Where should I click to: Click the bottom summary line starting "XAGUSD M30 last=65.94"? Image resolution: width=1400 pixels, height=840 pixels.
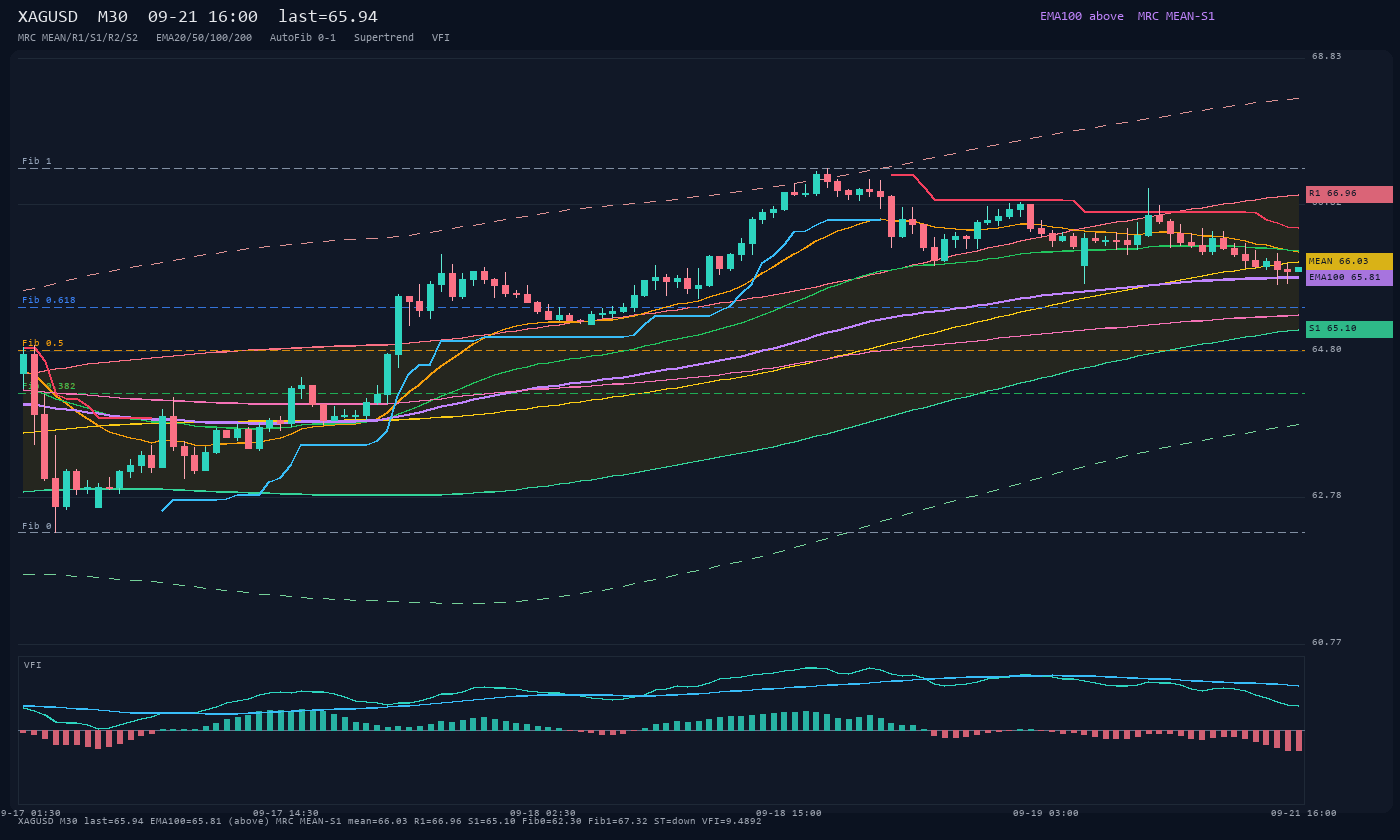pos(390,822)
